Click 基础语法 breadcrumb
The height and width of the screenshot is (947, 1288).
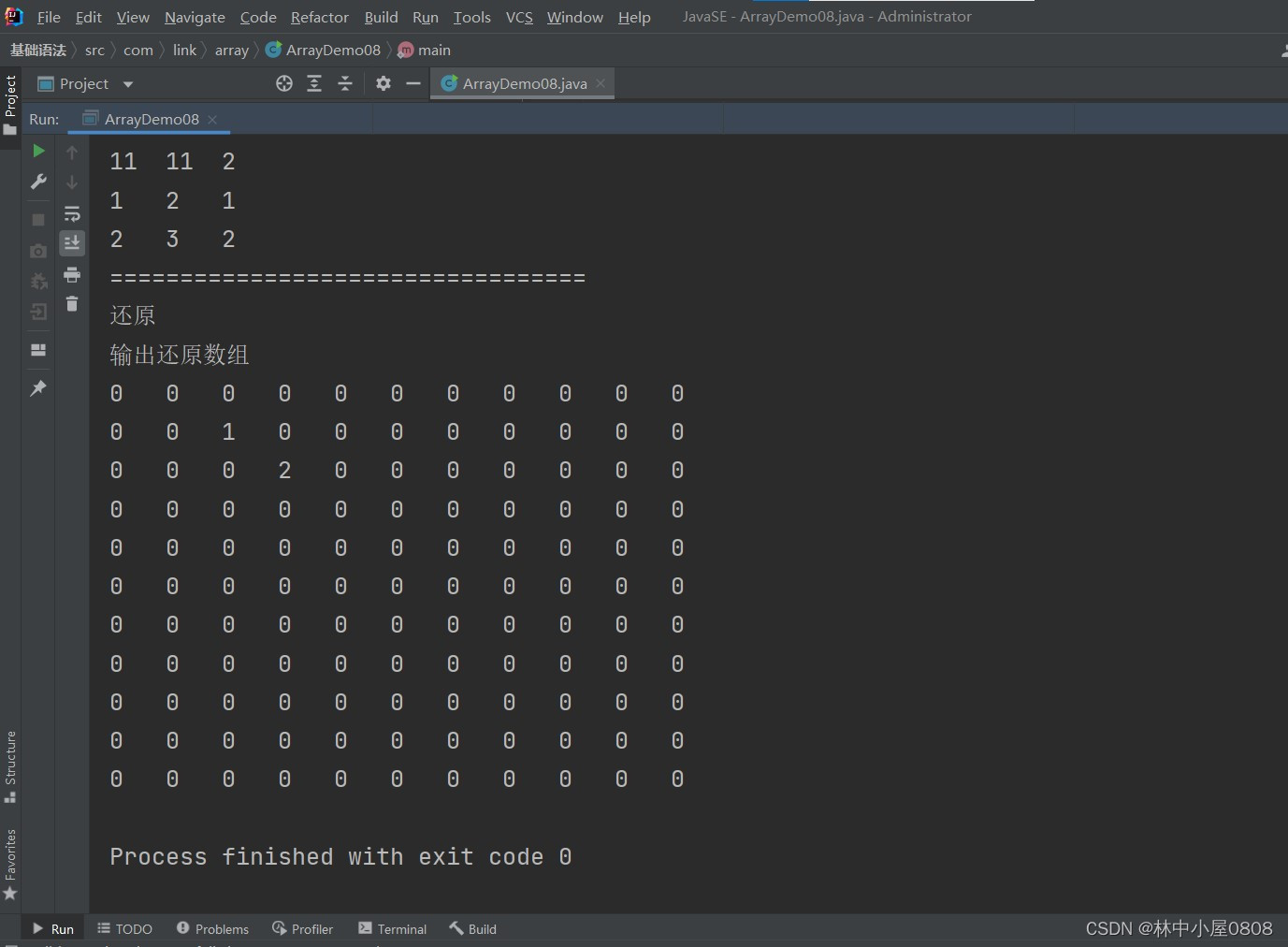point(38,50)
